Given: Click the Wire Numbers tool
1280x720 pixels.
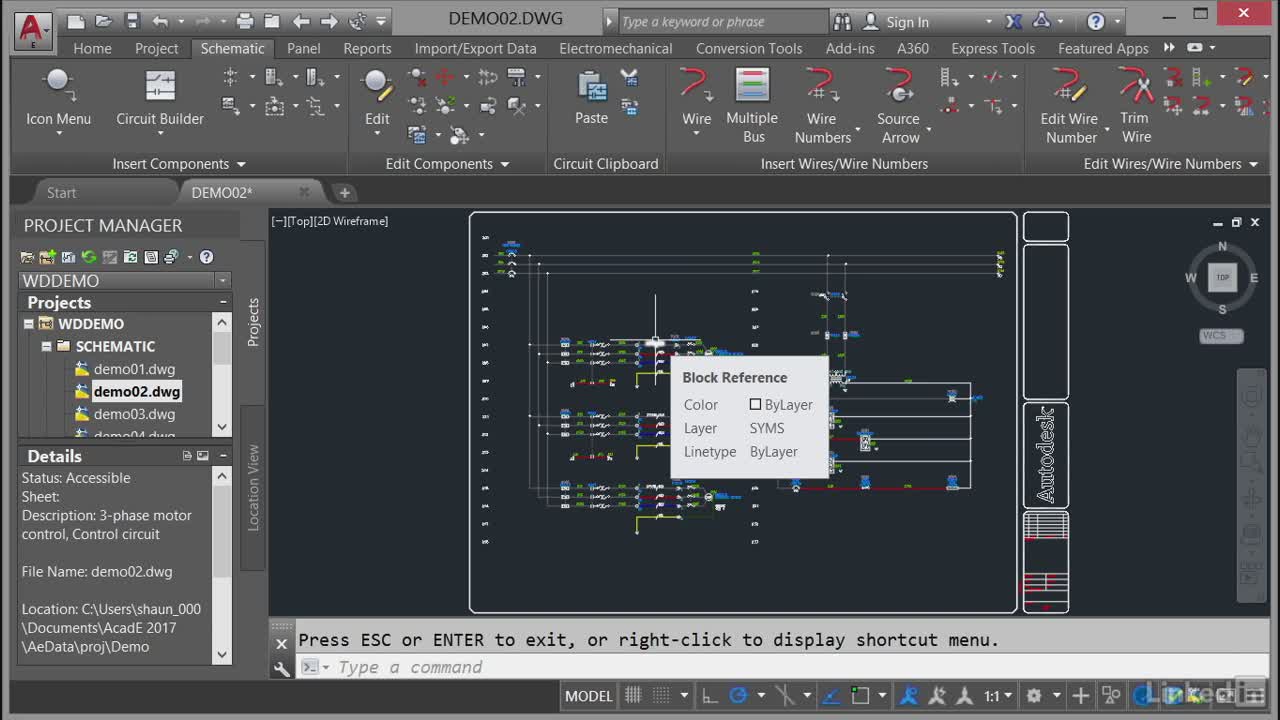Looking at the screenshot, I should tap(822, 105).
